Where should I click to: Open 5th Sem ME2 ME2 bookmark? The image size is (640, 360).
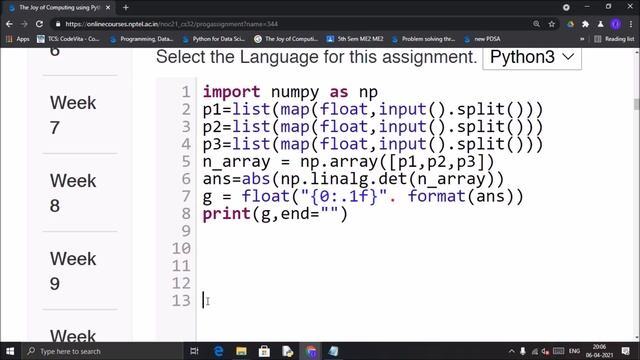click(x=355, y=39)
